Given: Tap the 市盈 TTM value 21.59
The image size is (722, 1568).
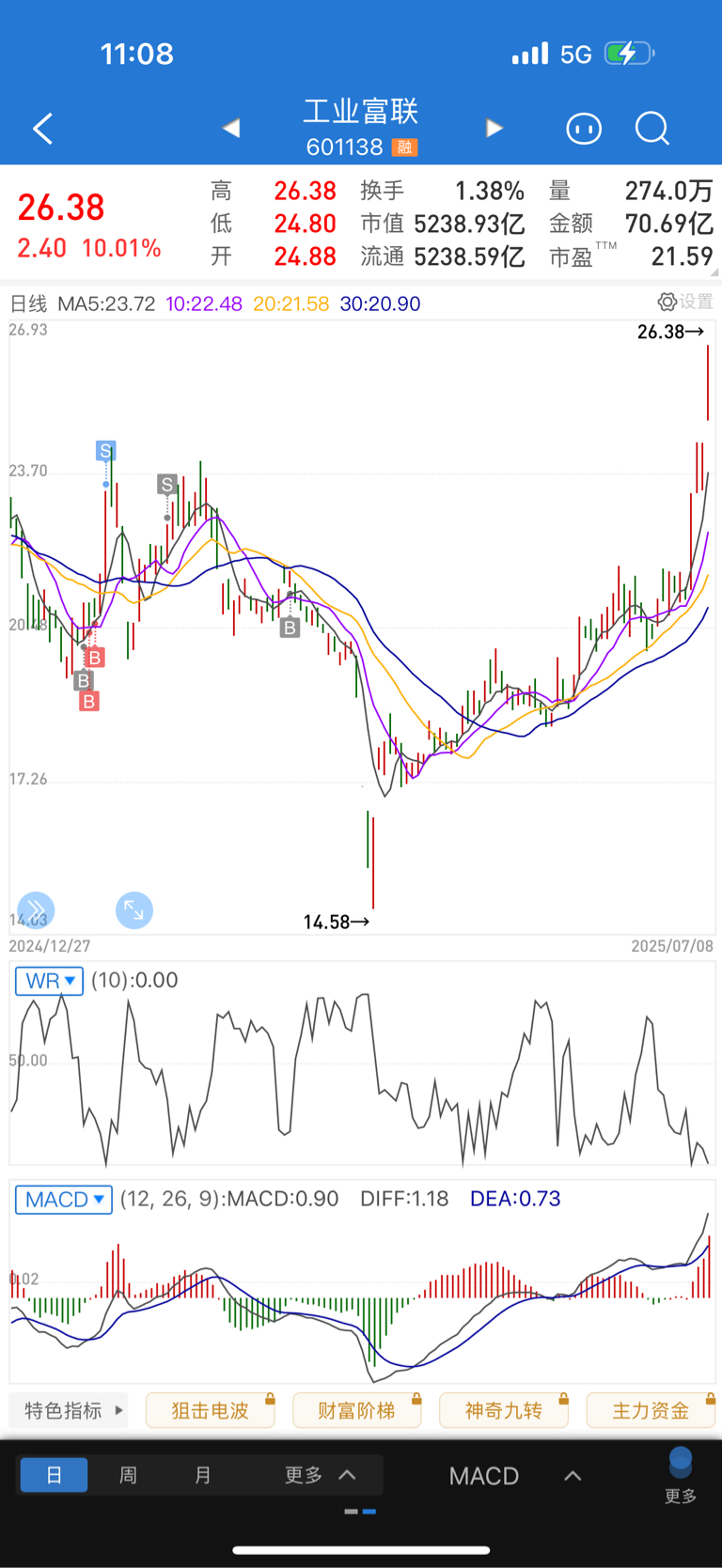Looking at the screenshot, I should pos(683,256).
